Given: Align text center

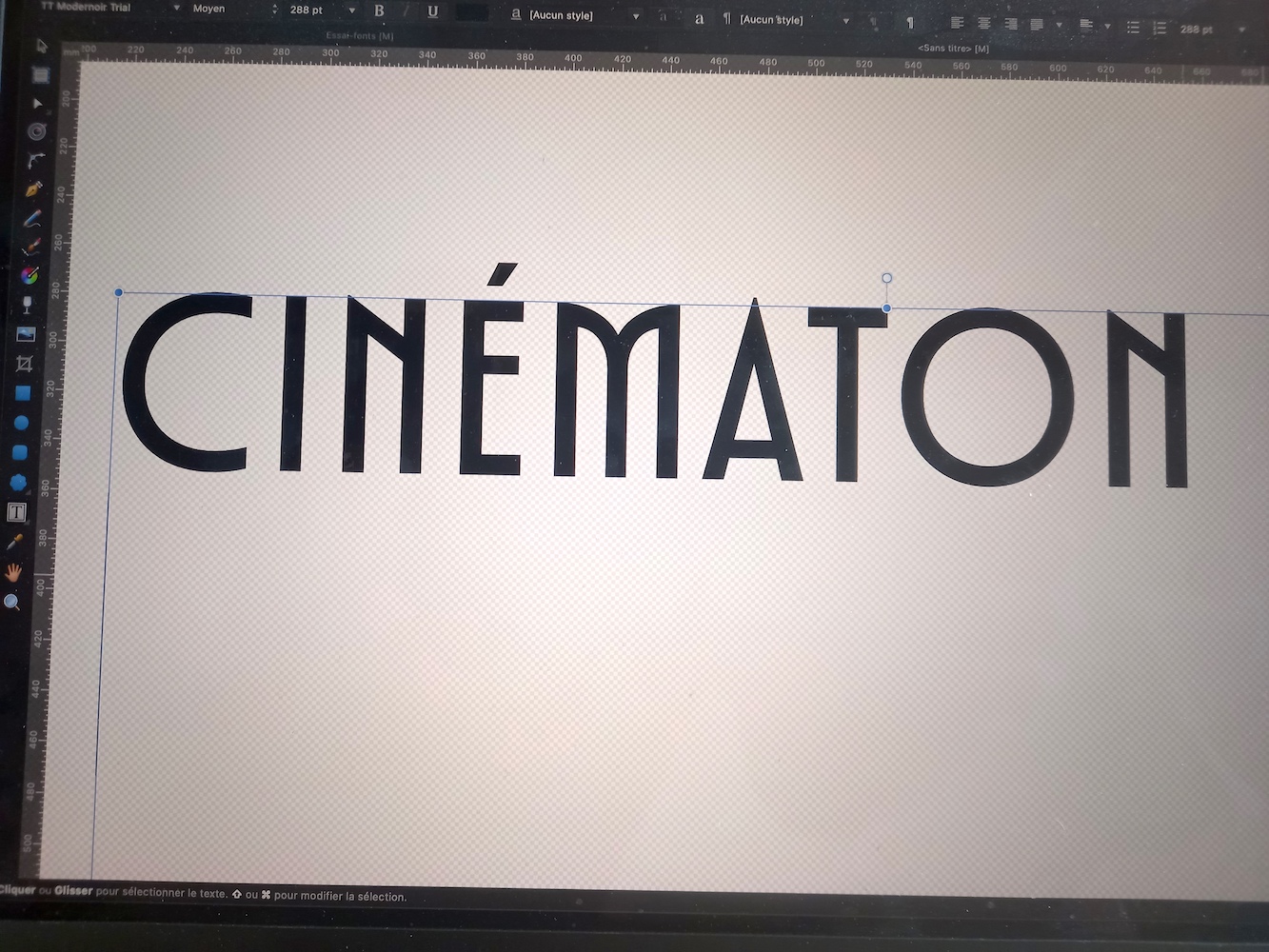Looking at the screenshot, I should (983, 23).
